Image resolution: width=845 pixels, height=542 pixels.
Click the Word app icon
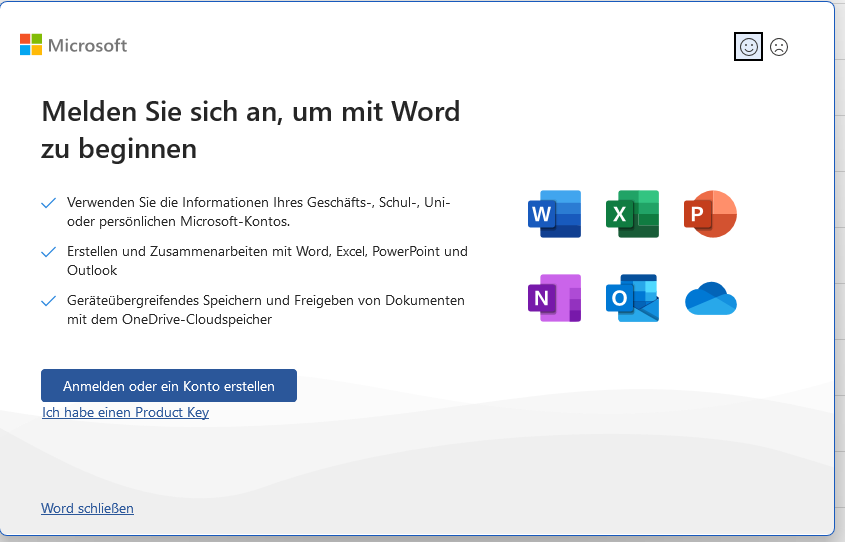tap(555, 214)
